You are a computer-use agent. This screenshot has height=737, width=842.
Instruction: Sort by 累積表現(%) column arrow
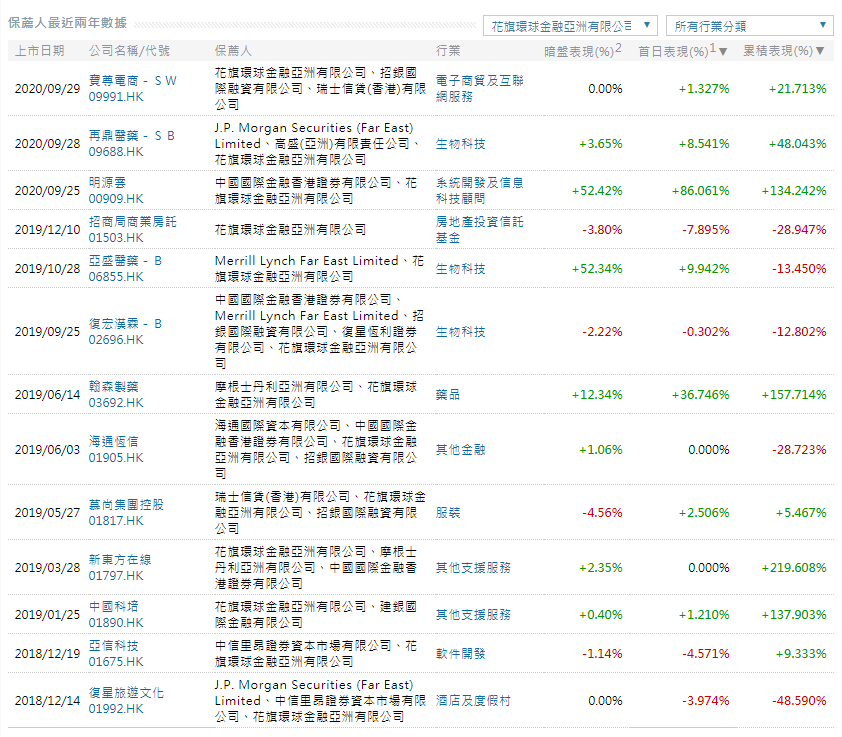[820, 51]
